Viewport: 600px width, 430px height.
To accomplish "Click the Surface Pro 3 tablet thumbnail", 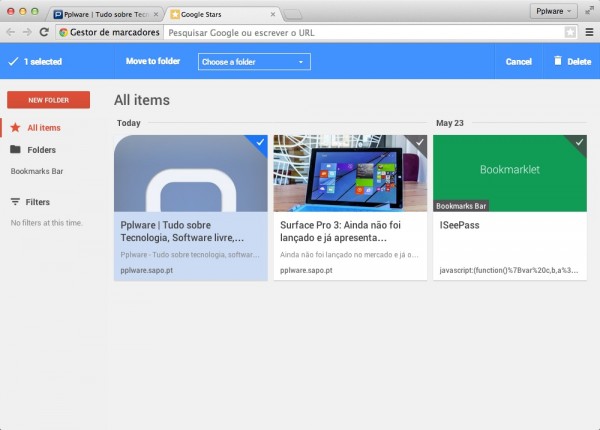I will coord(350,173).
